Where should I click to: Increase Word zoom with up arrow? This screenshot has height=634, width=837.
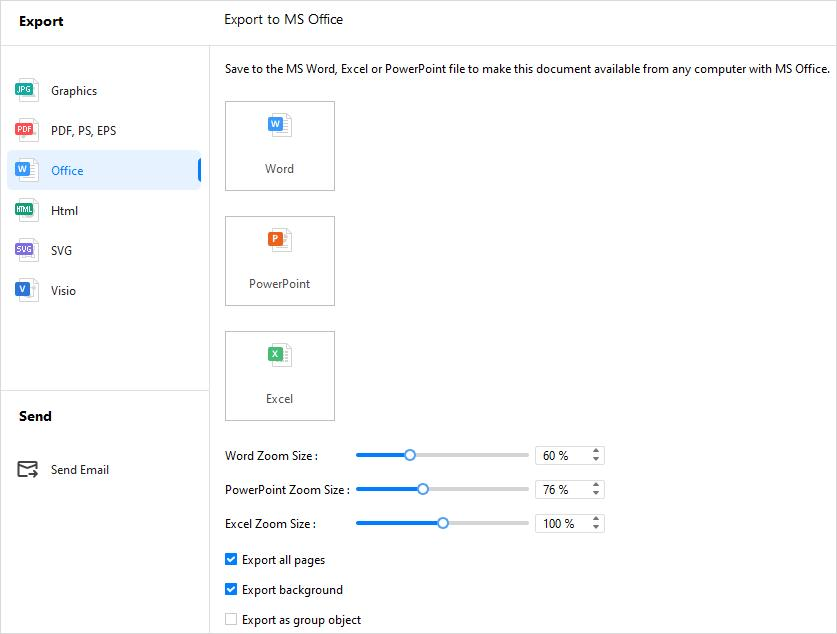click(596, 451)
